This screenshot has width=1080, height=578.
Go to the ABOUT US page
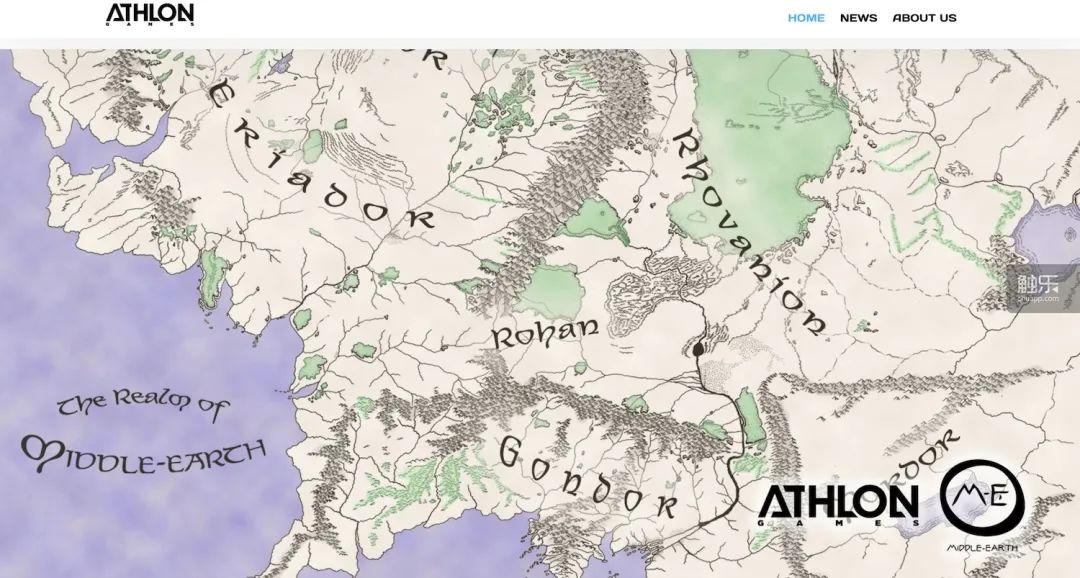[924, 18]
